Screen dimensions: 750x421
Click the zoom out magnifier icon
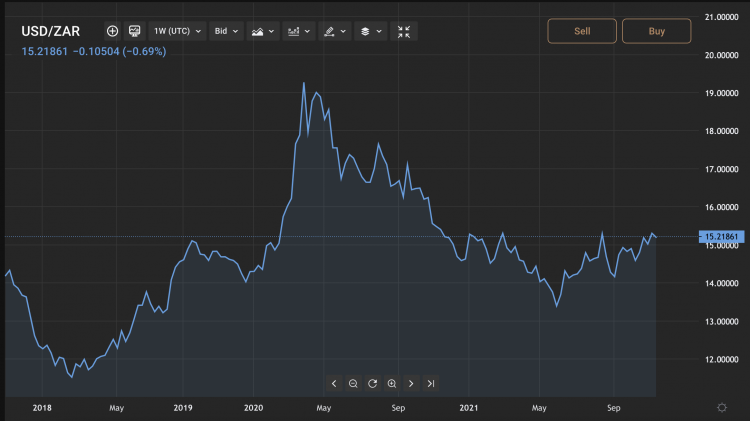coord(353,384)
